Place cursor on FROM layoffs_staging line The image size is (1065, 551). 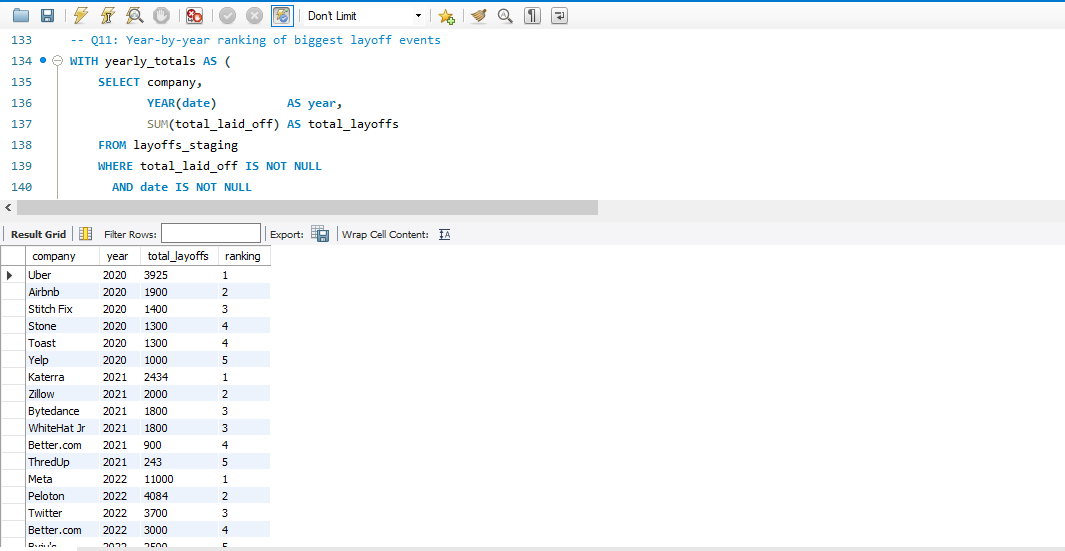(x=168, y=145)
